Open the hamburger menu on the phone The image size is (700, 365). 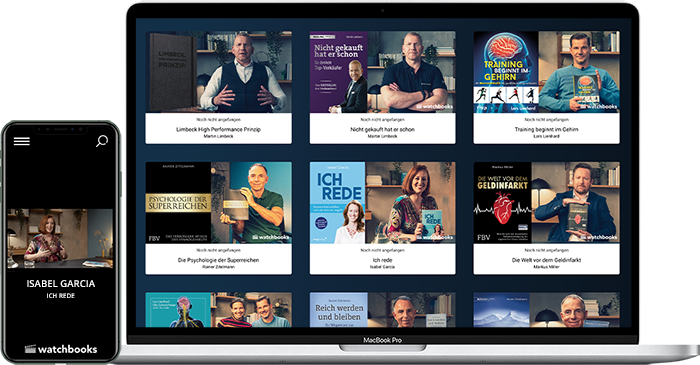coord(21,141)
